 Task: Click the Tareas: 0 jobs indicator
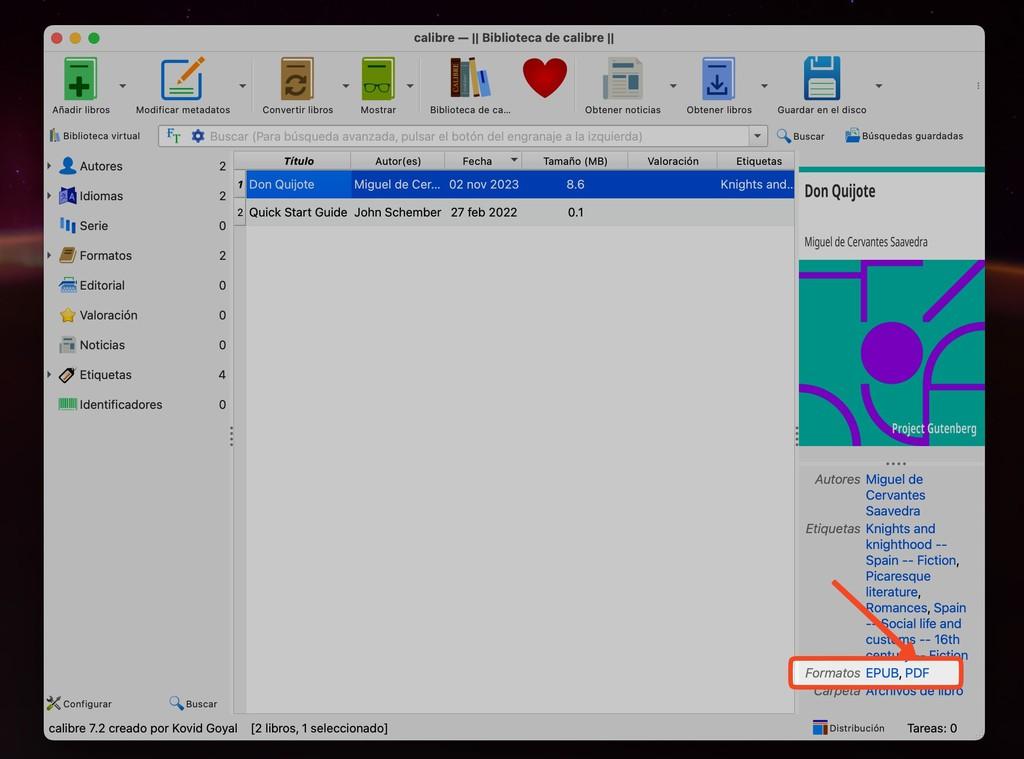click(932, 728)
